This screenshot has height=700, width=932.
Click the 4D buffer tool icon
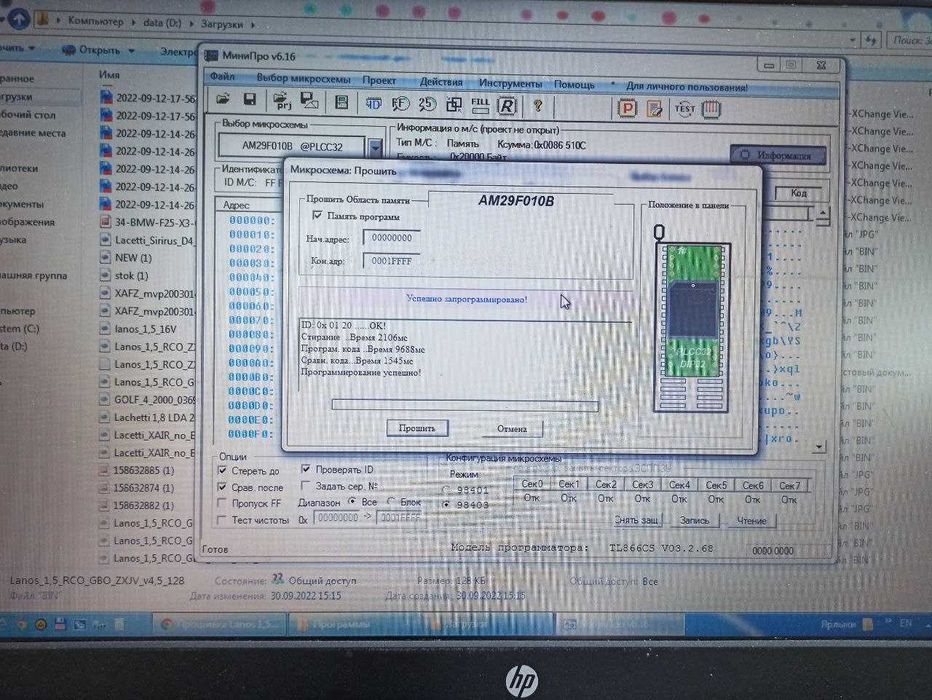pyautogui.click(x=373, y=103)
